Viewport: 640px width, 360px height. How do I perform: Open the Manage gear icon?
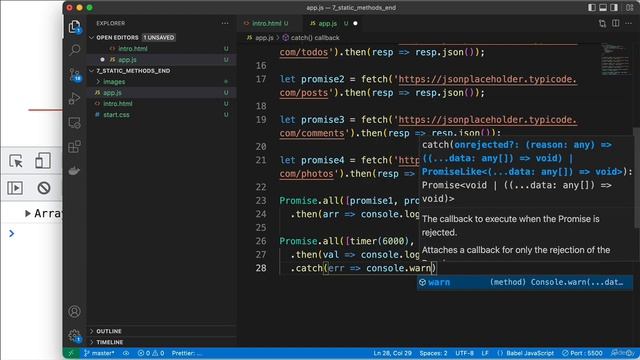[74, 336]
